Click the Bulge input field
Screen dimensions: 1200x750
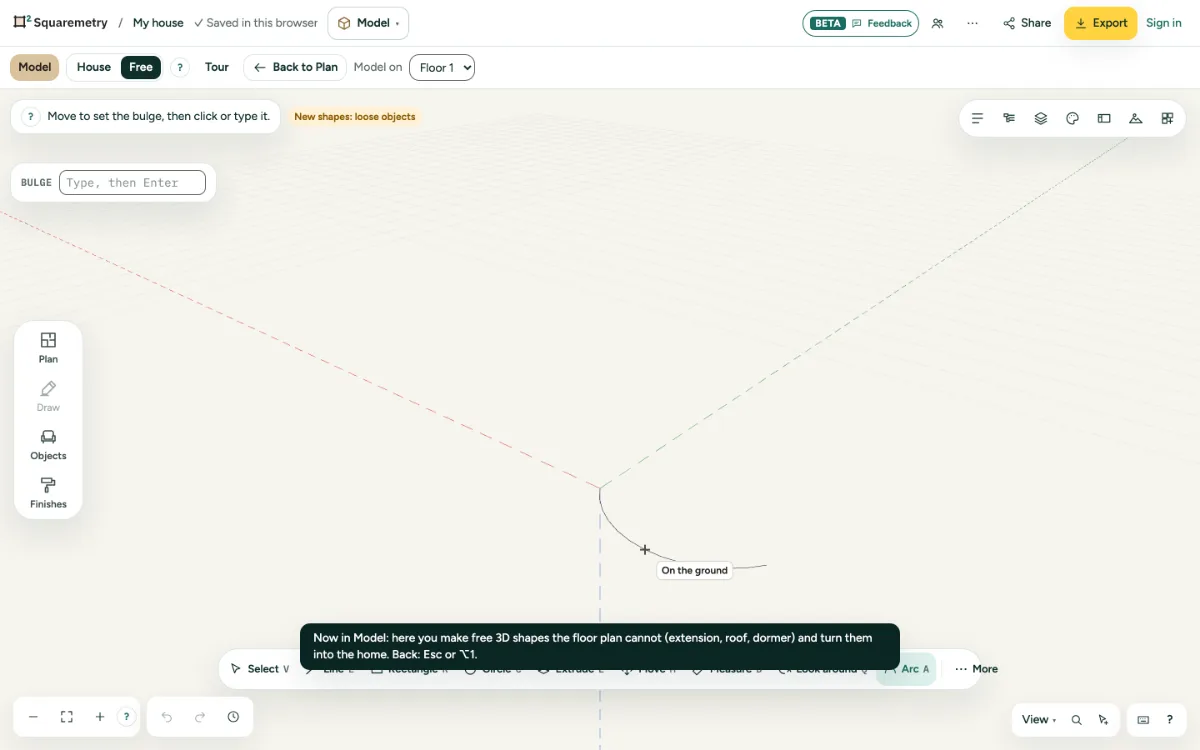pyautogui.click(x=132, y=182)
